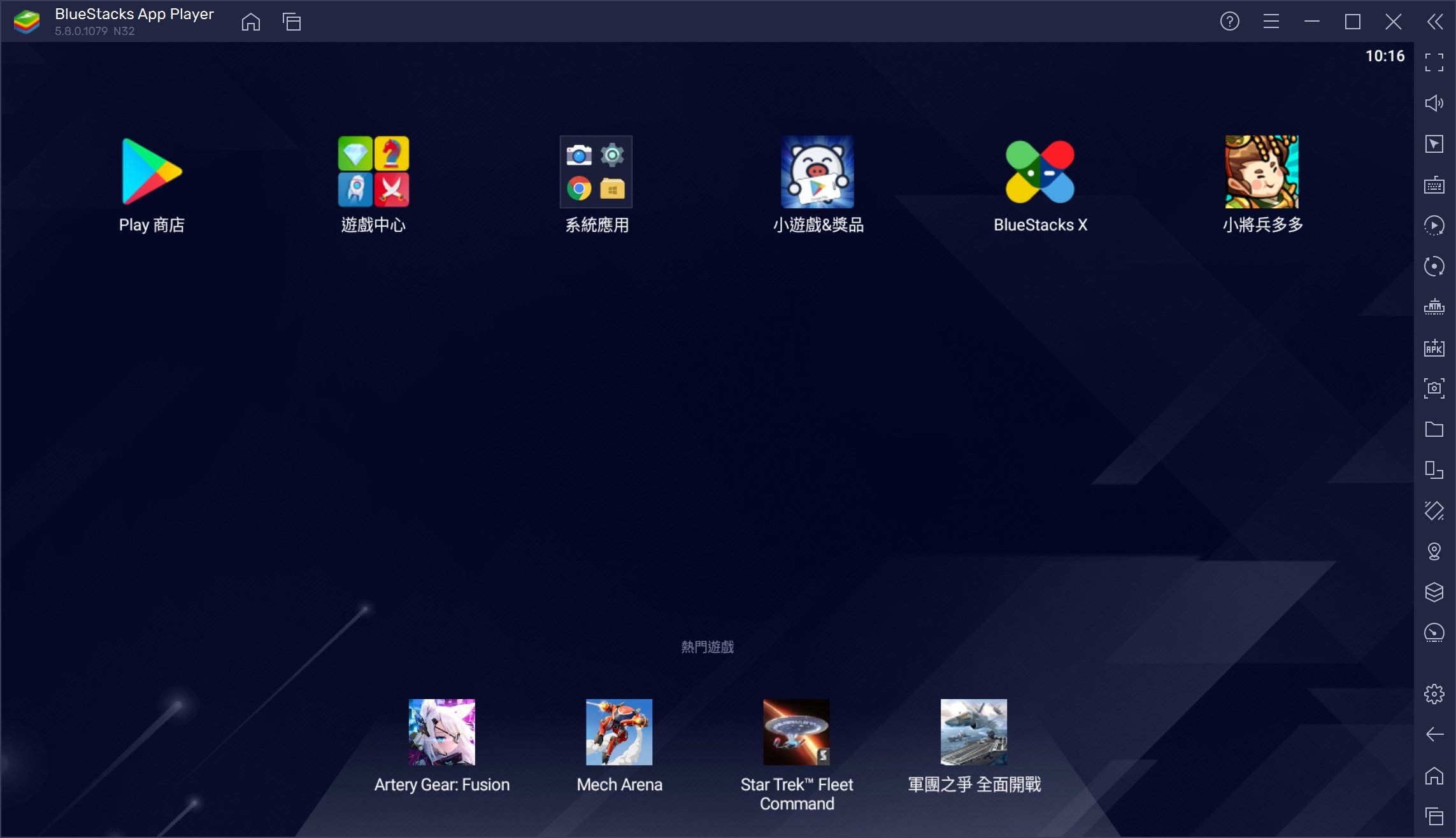Go to home via title bar home icon

pos(251,22)
